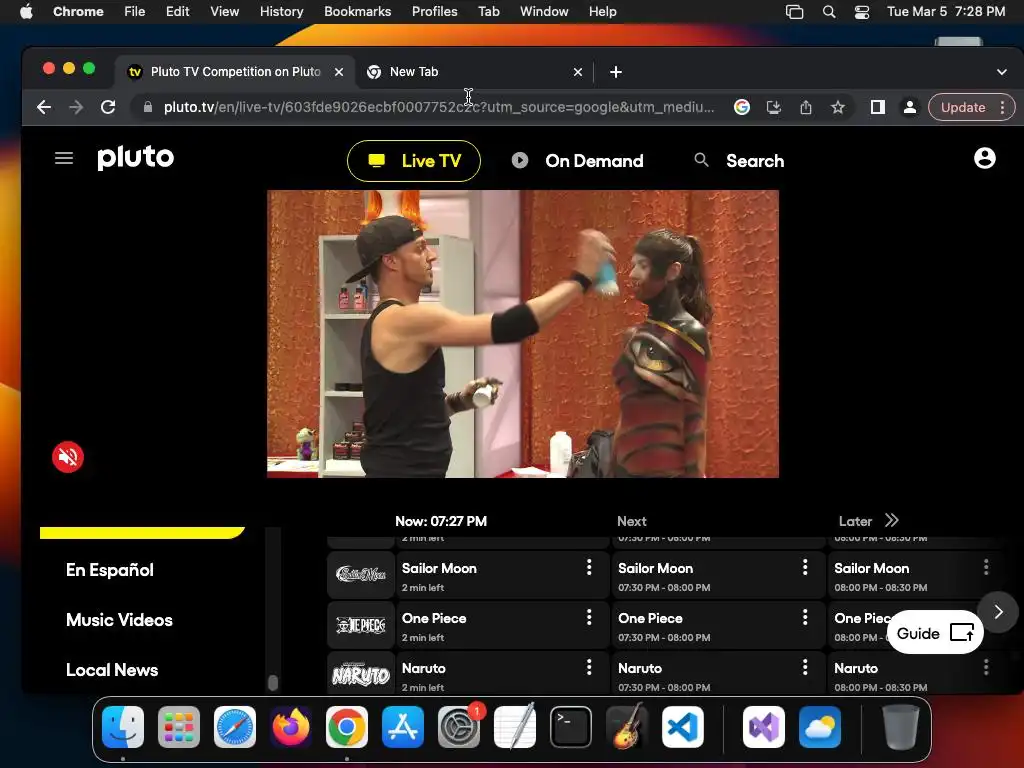Screen dimensions: 1024x768
Task: Select En Español category
Action: pyautogui.click(x=110, y=570)
